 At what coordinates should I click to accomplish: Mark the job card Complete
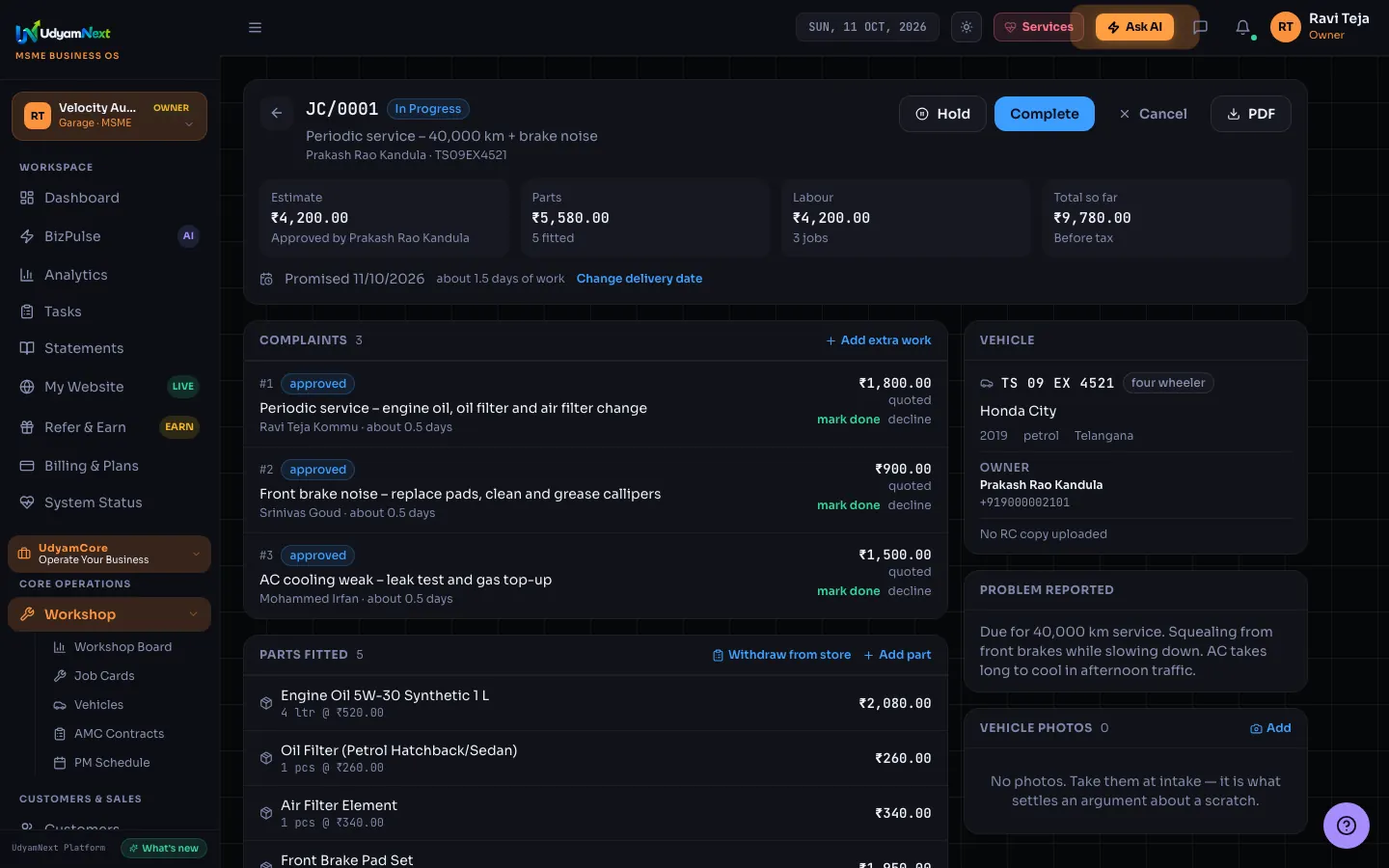(1045, 114)
